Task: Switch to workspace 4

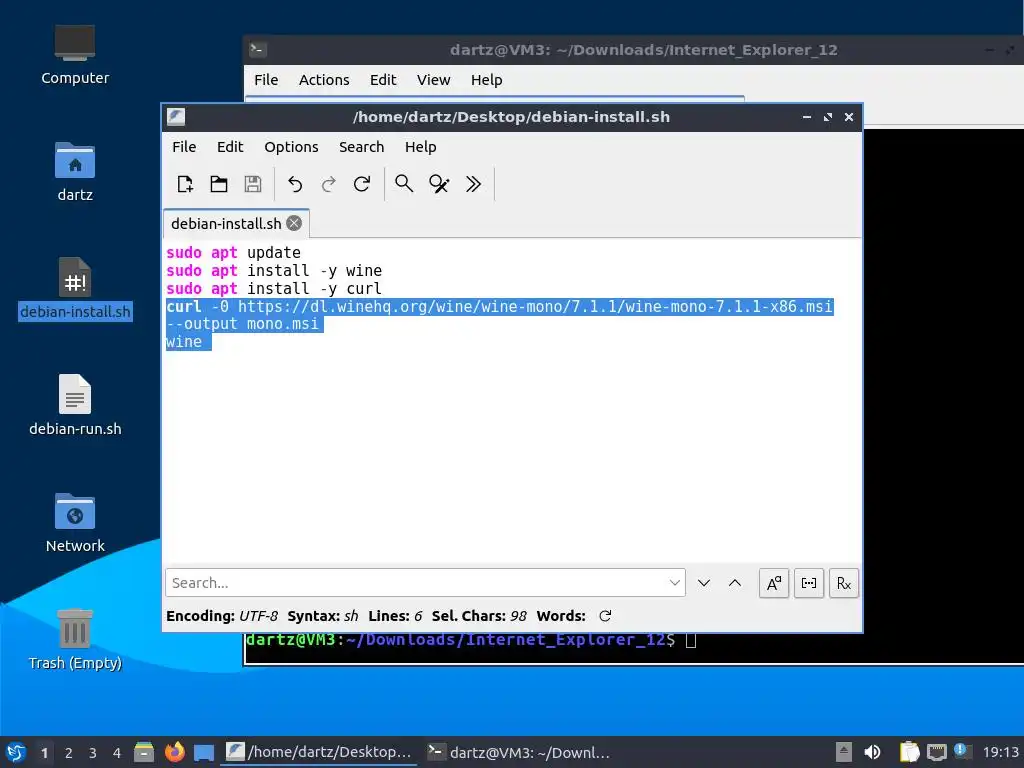Action: click(x=117, y=752)
